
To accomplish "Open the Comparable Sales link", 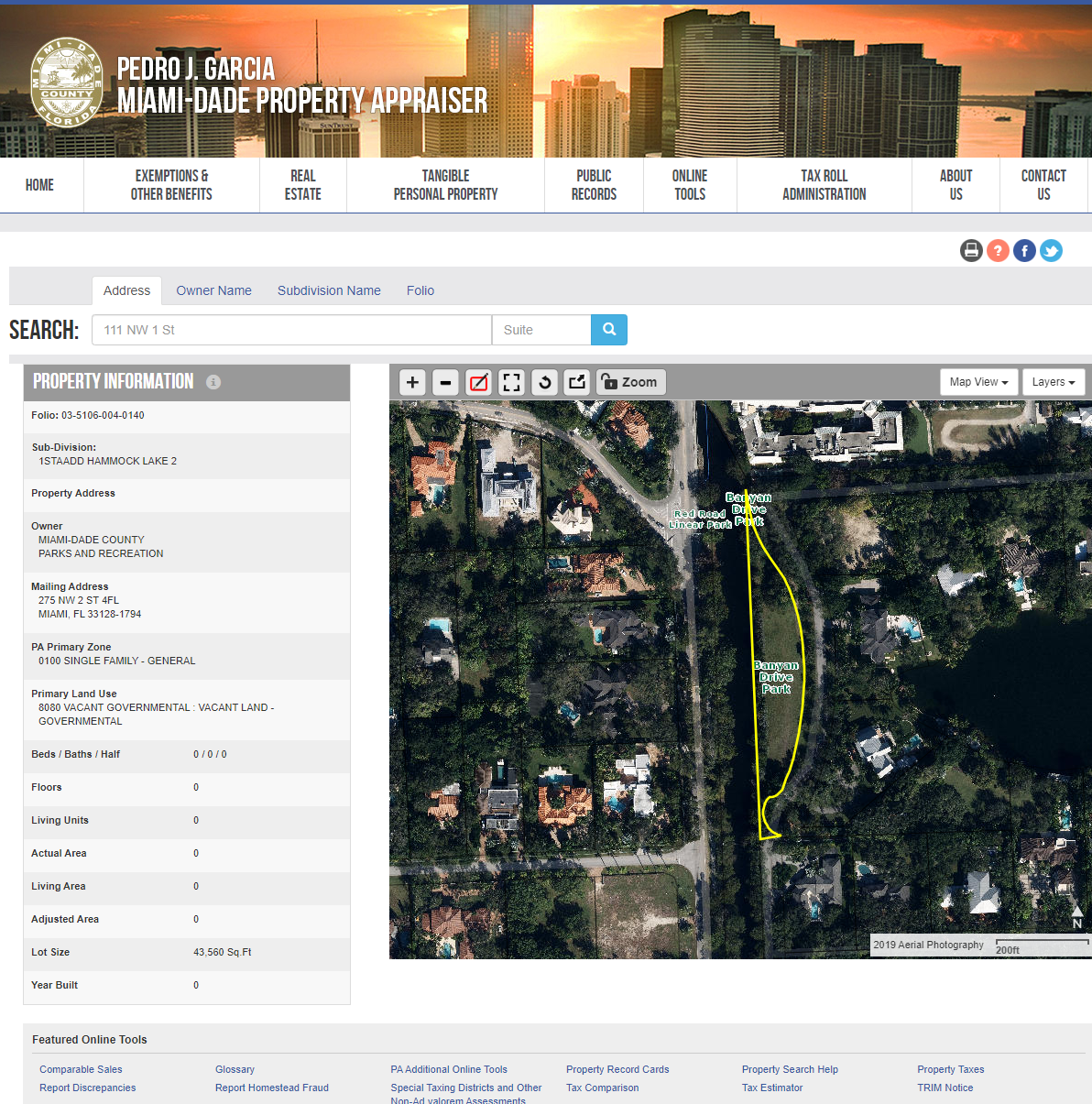I will point(81,1069).
